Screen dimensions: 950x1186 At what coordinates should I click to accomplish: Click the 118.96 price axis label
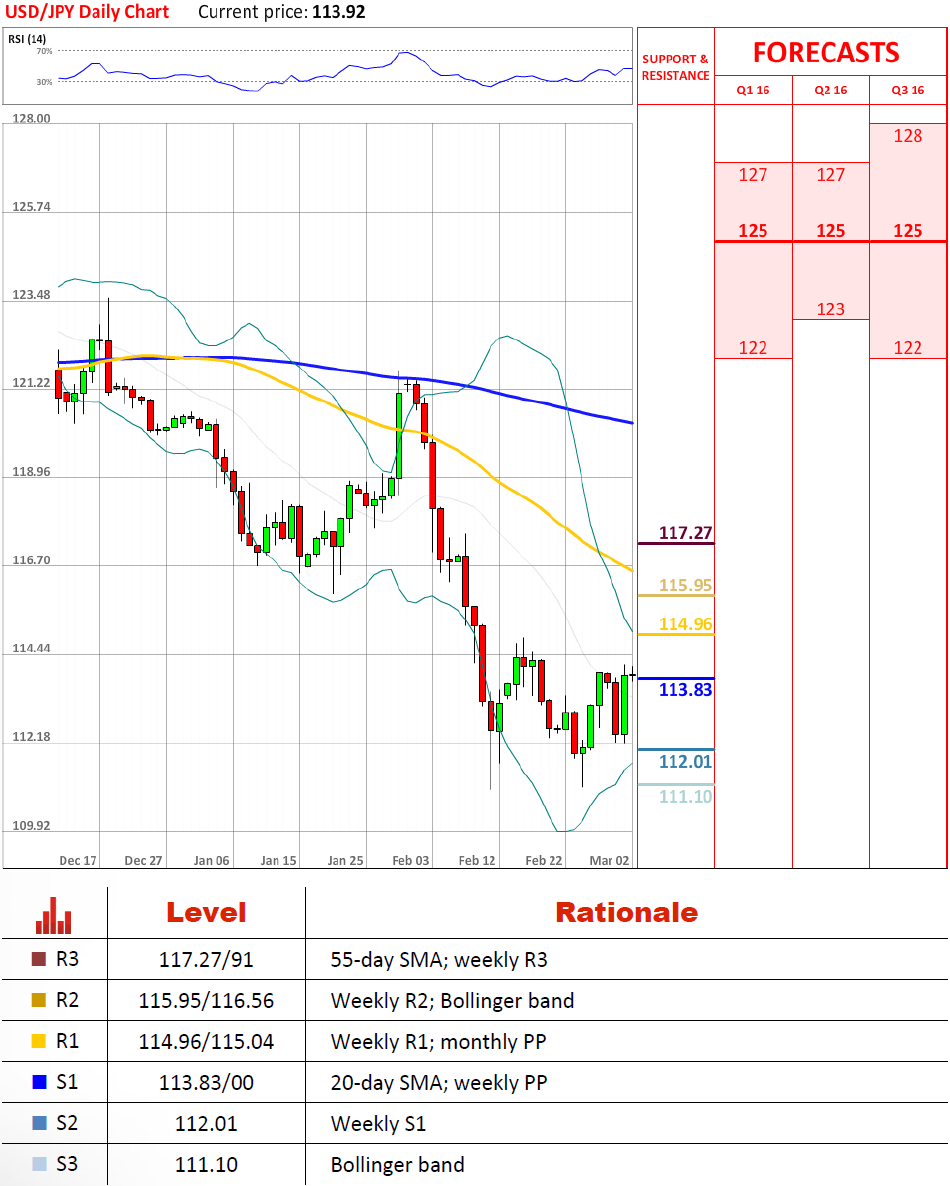31,472
